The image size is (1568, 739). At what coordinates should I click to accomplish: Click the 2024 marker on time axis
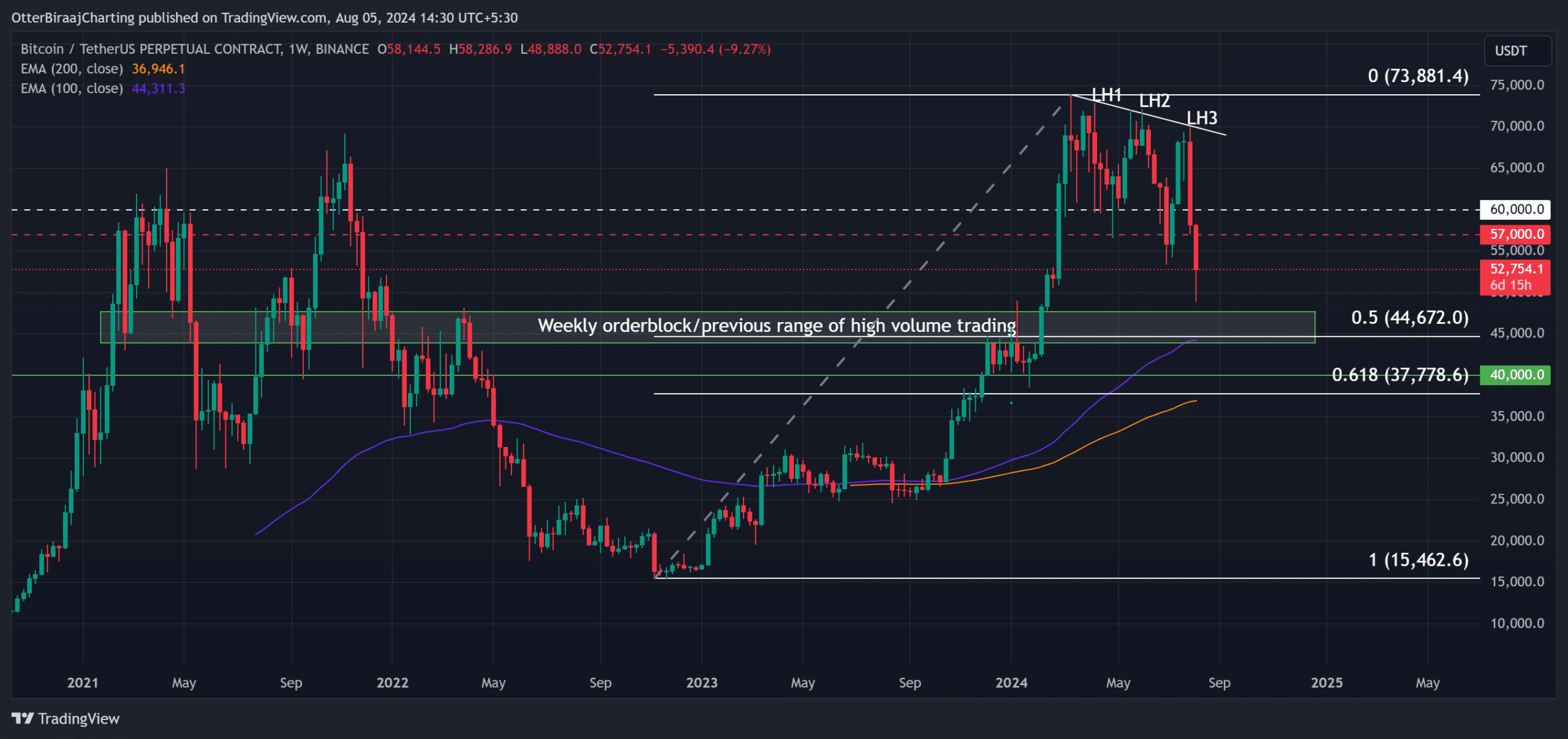(x=1011, y=683)
